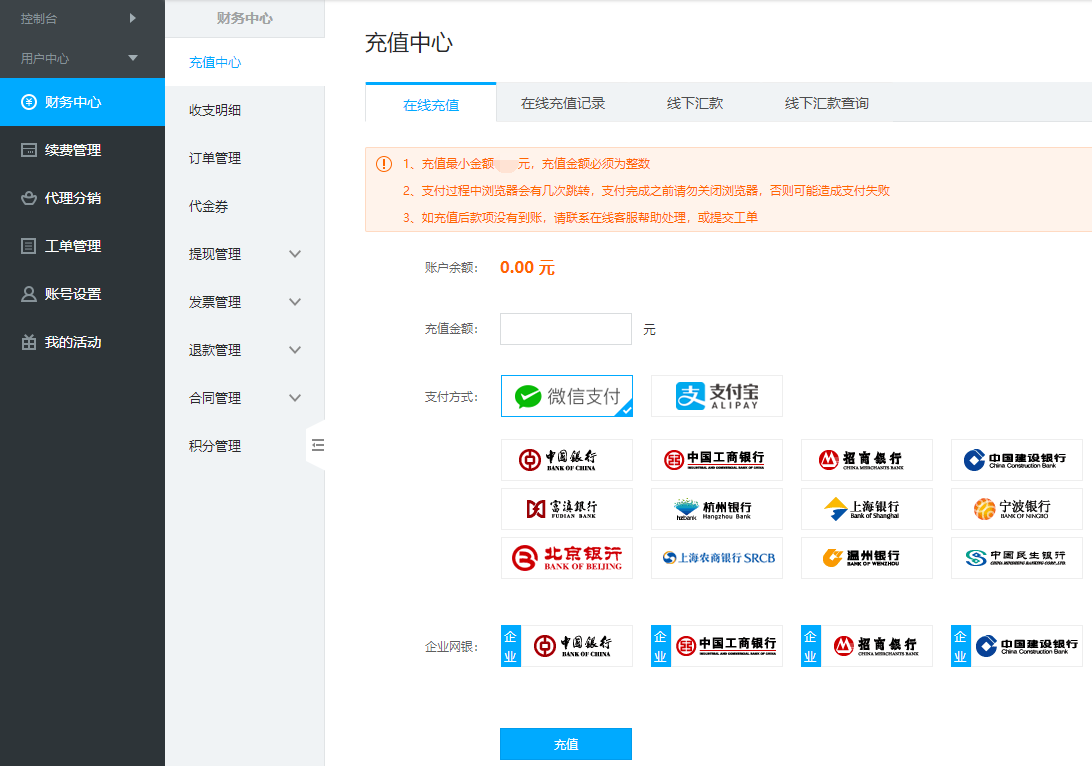
Task: Pick 企业 中国工商银行 corporate banking option
Action: 716,646
